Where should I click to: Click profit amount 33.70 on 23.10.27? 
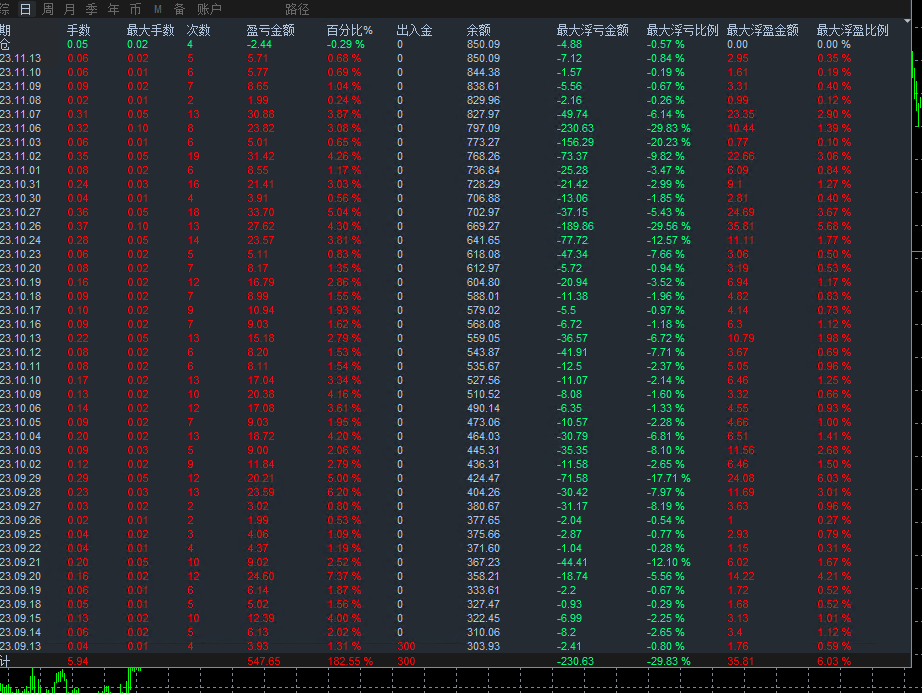[x=262, y=212]
